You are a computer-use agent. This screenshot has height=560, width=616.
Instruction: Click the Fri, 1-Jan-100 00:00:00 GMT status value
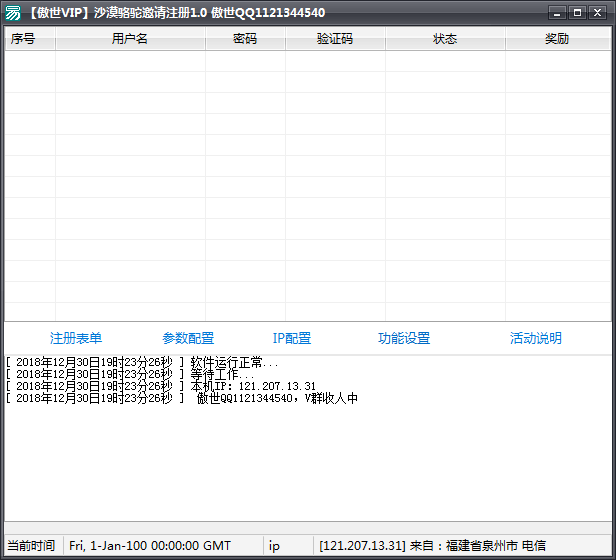(150, 545)
